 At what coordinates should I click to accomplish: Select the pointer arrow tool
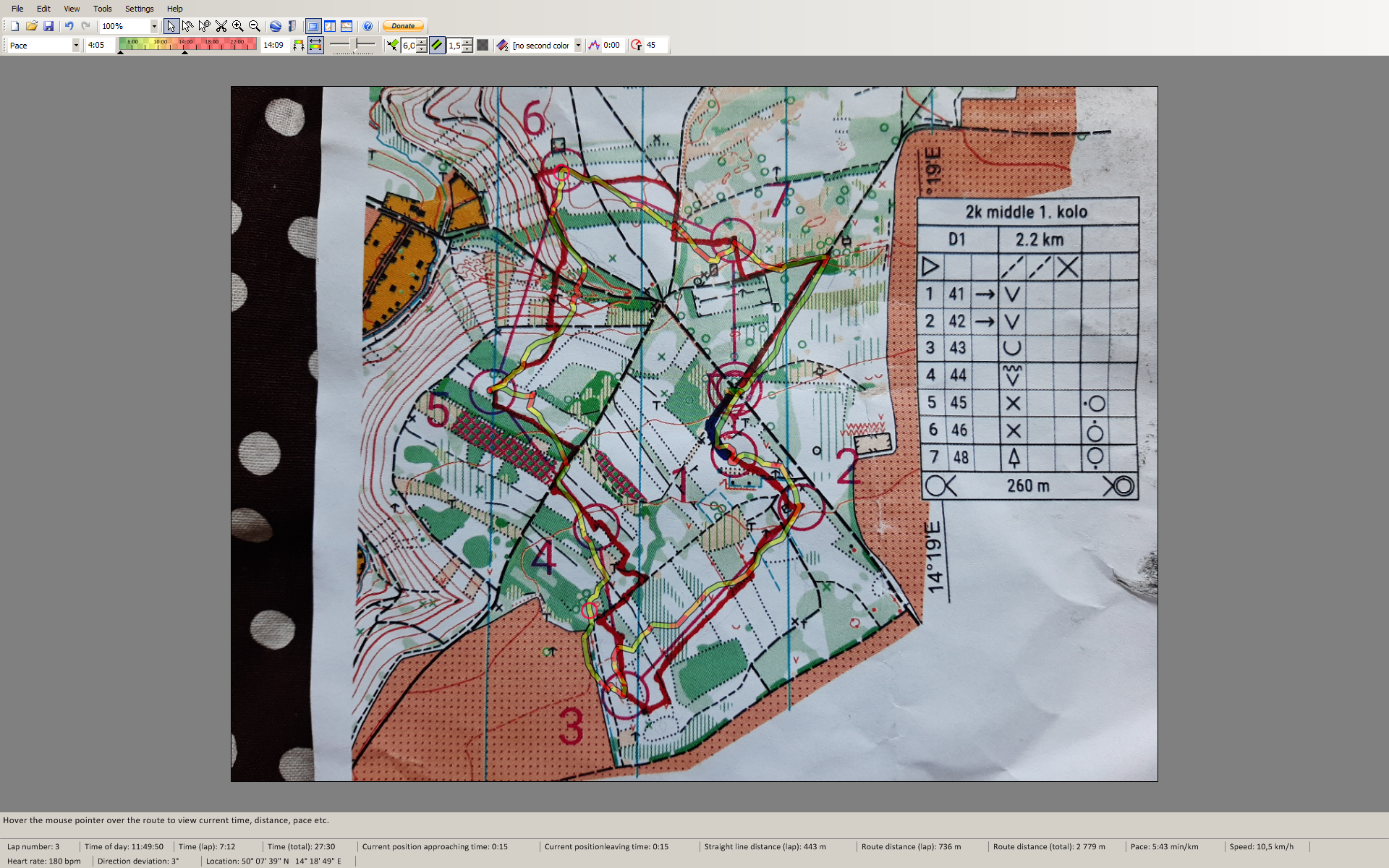[171, 26]
